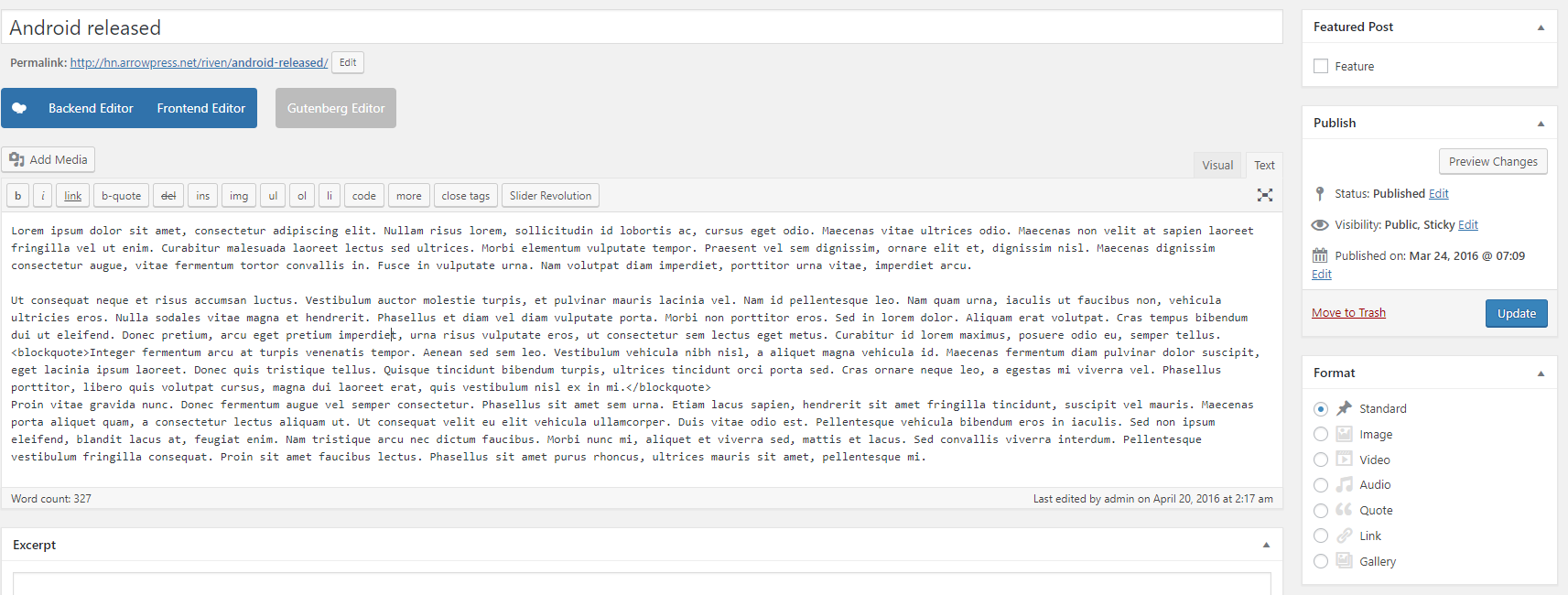Click the Image format icon

coord(1344,434)
